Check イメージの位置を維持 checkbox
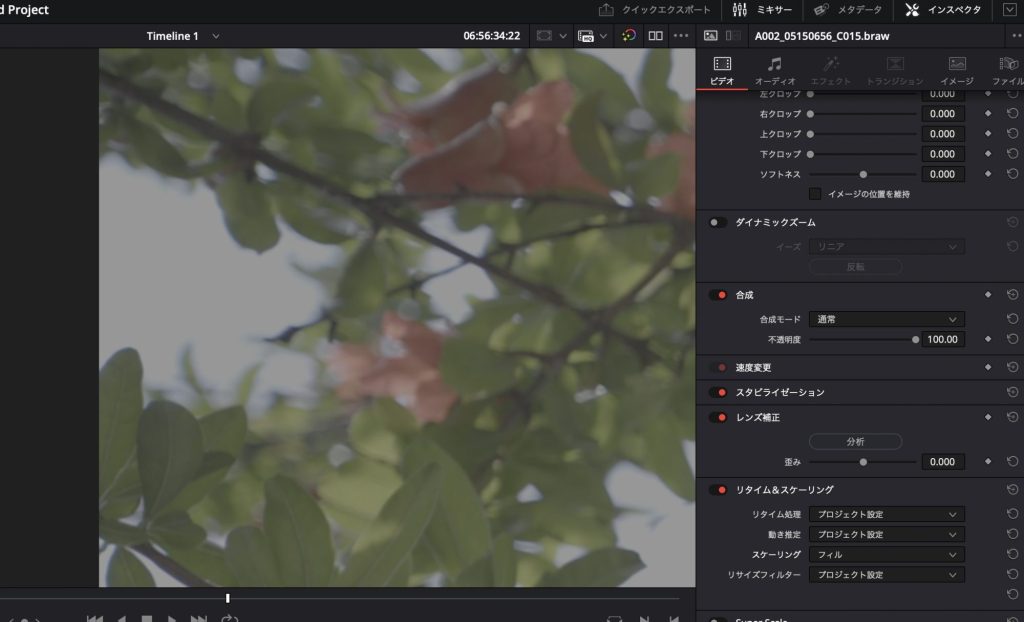This screenshot has width=1024, height=622. click(x=814, y=194)
